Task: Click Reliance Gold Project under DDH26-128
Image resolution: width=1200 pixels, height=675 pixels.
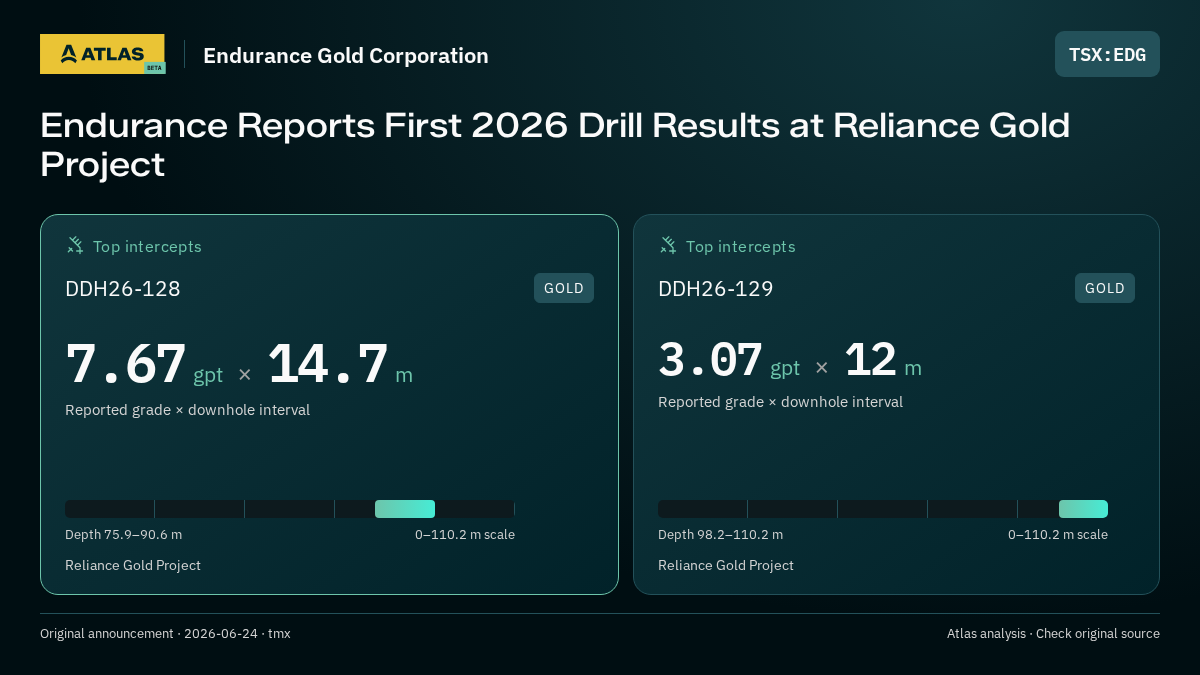Action: [133, 566]
